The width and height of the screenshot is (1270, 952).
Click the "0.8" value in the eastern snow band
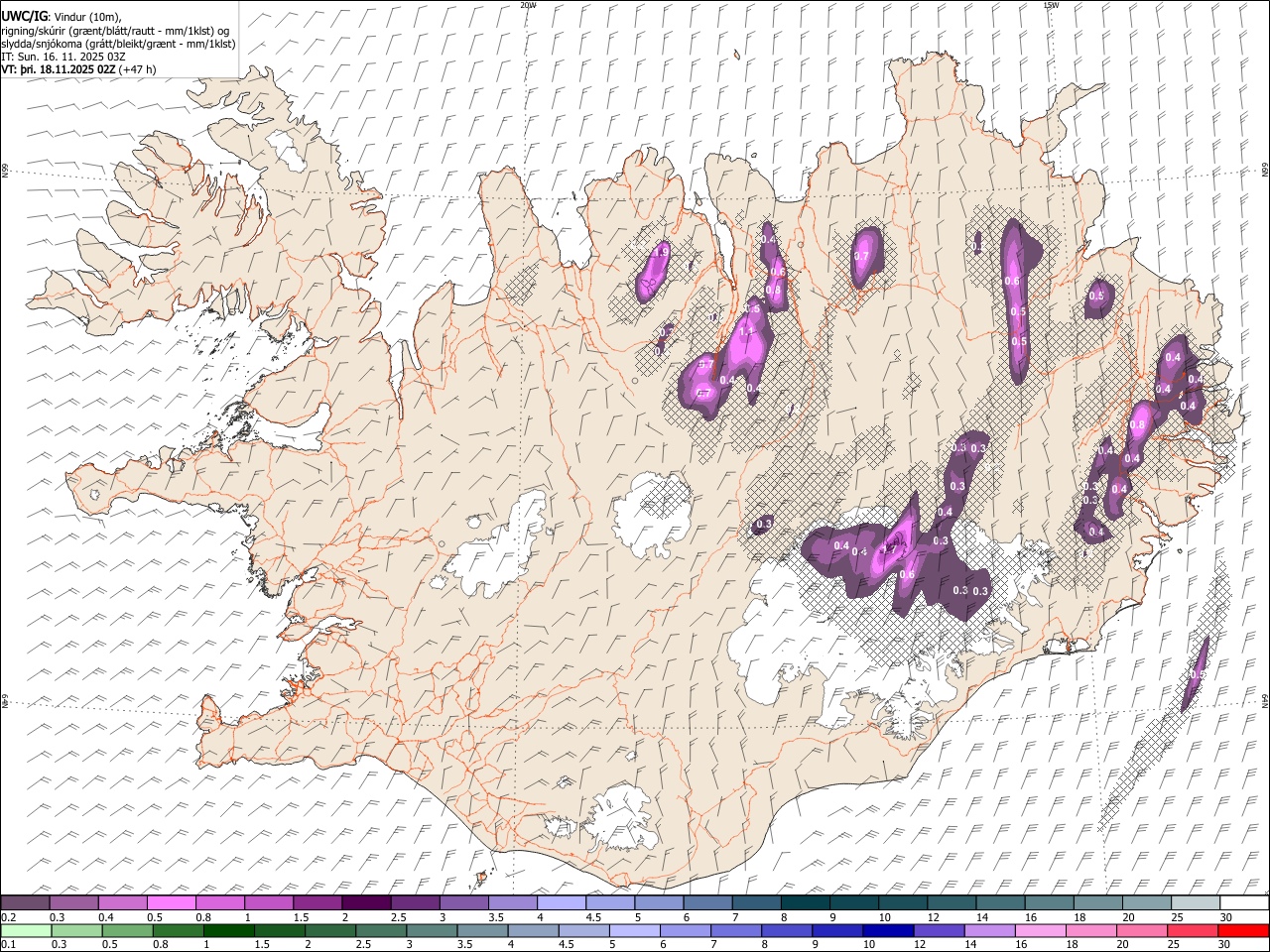coord(1137,424)
